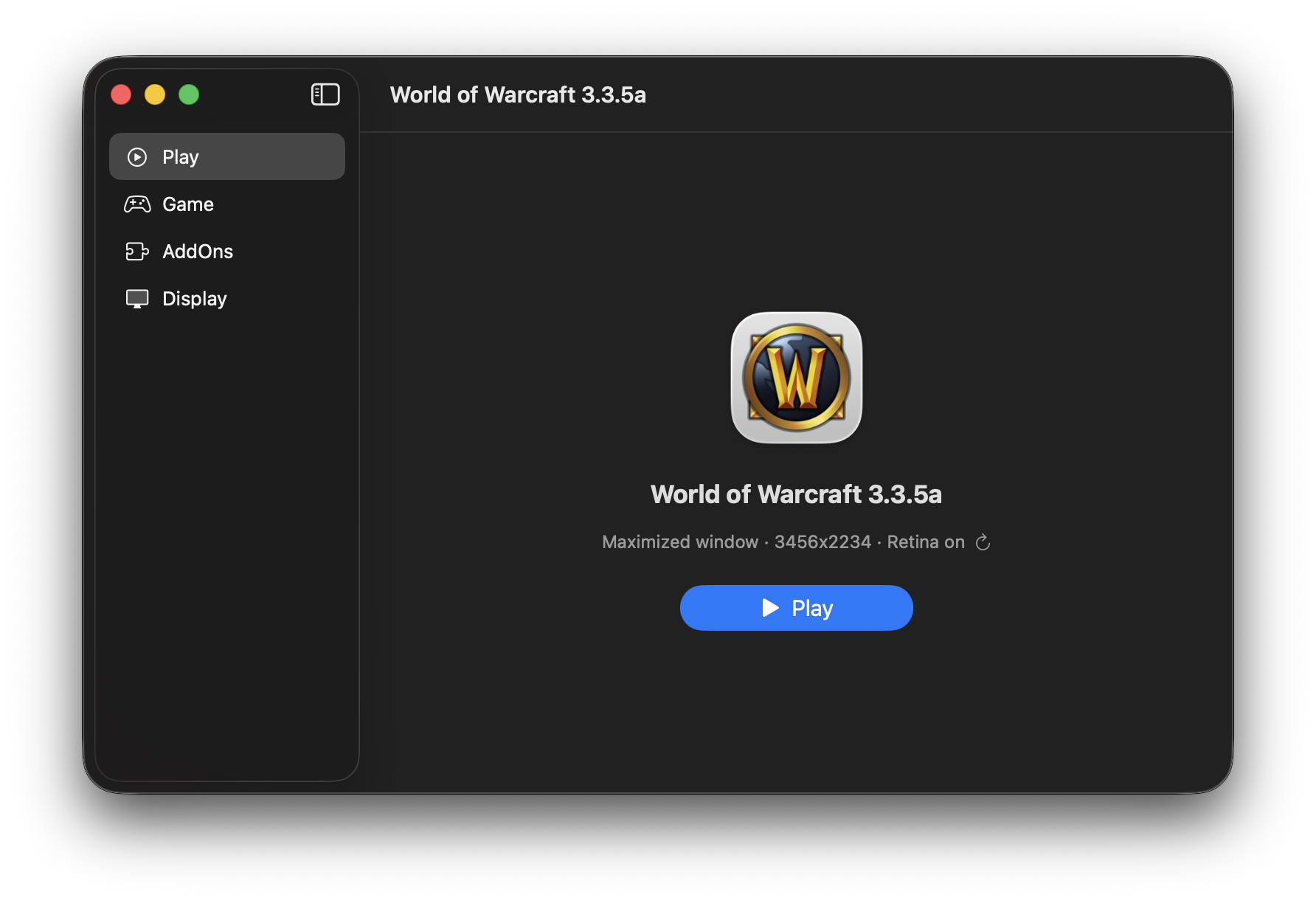
Task: Click the World of Warcraft app icon
Action: coord(797,378)
